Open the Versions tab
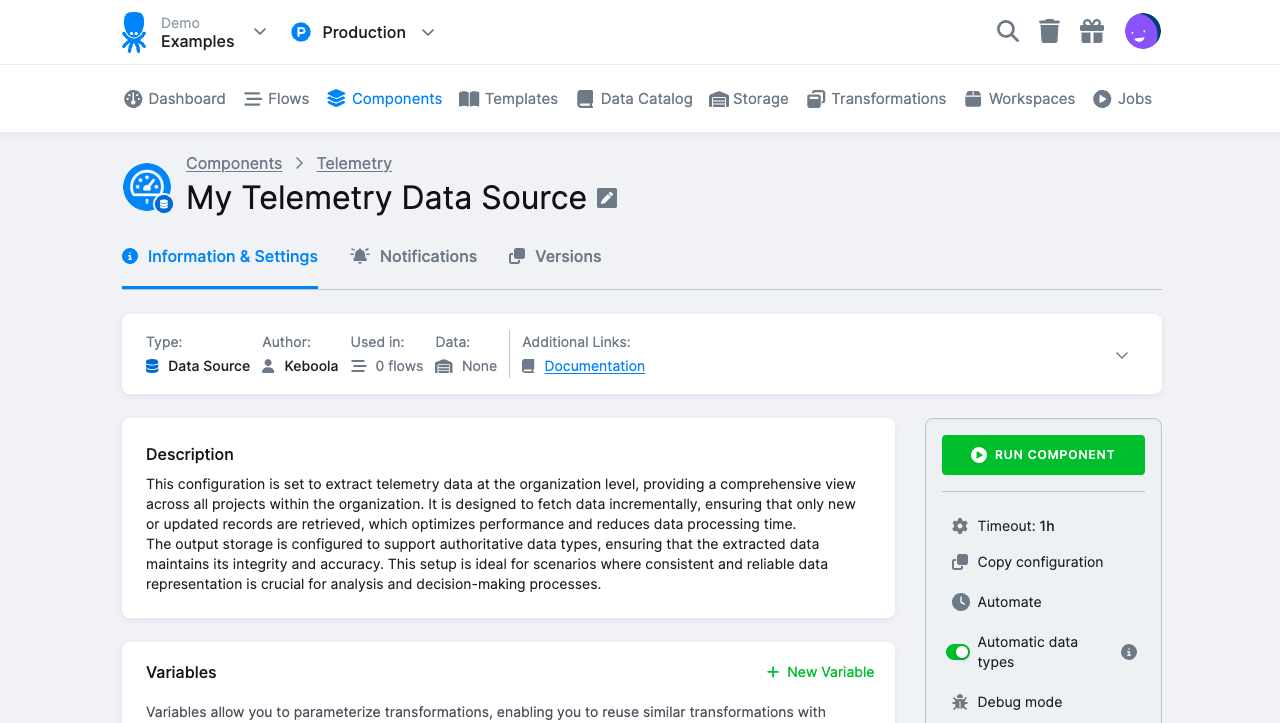The height and width of the screenshot is (723, 1280). click(x=555, y=256)
